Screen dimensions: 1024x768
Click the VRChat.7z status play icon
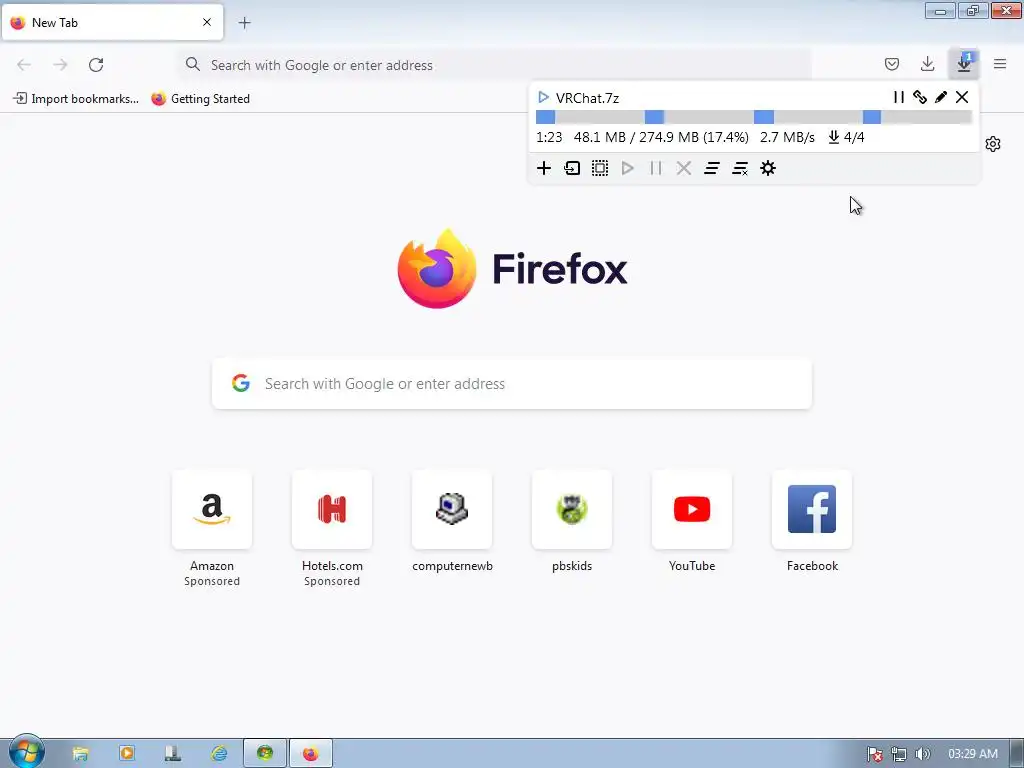click(x=543, y=97)
